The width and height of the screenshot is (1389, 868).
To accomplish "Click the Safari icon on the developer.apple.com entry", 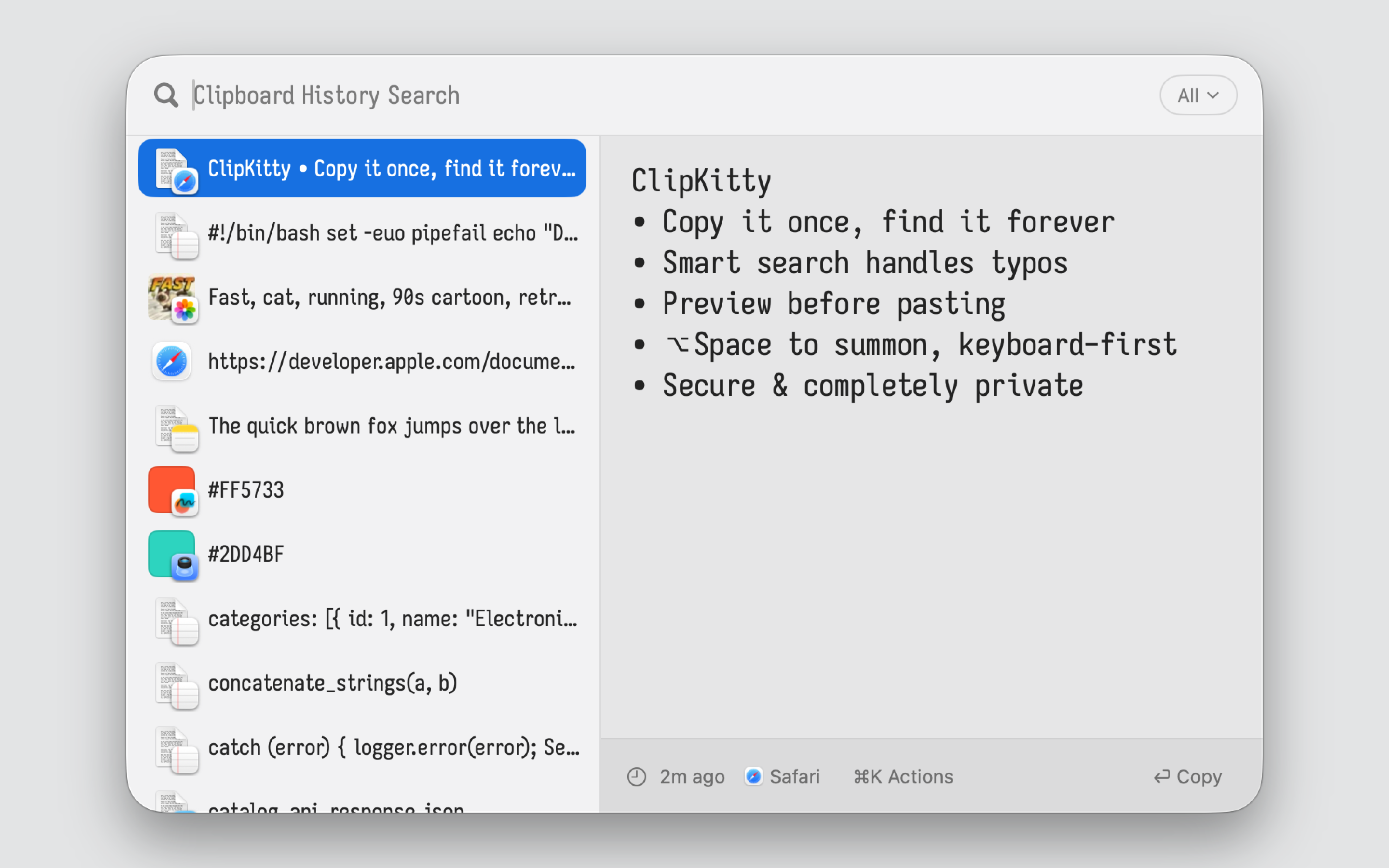I will [x=172, y=362].
